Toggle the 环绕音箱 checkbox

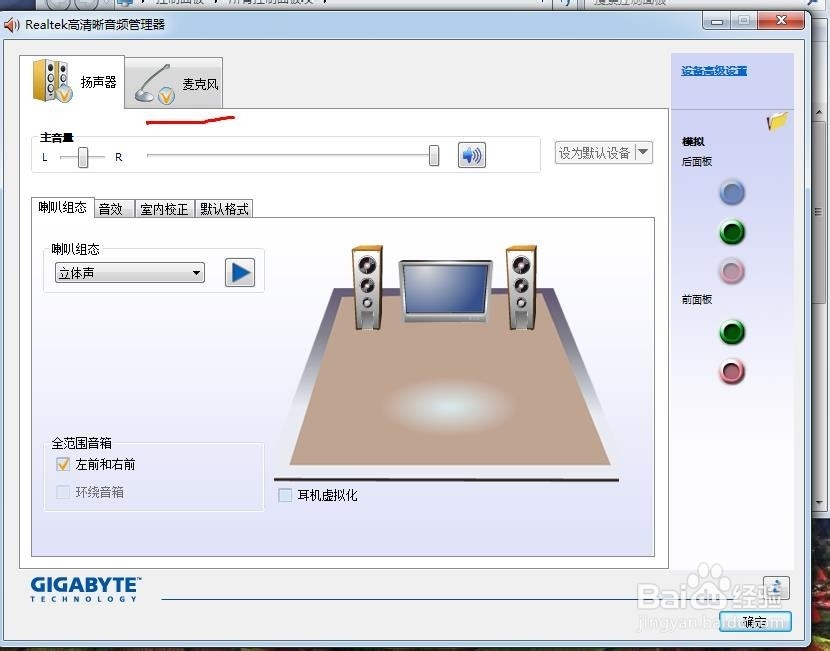(x=62, y=492)
